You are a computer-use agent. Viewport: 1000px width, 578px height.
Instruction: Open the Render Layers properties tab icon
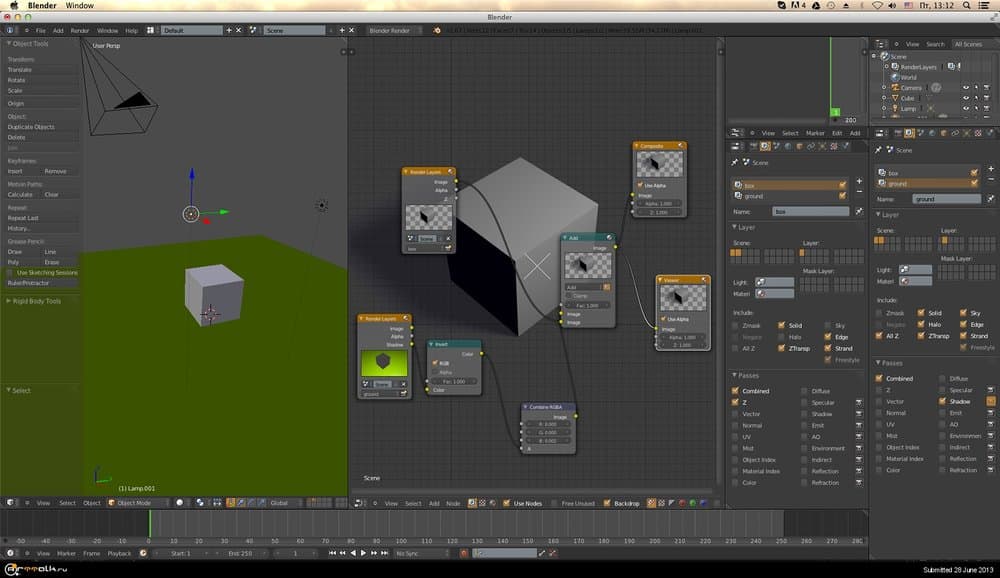click(x=765, y=147)
